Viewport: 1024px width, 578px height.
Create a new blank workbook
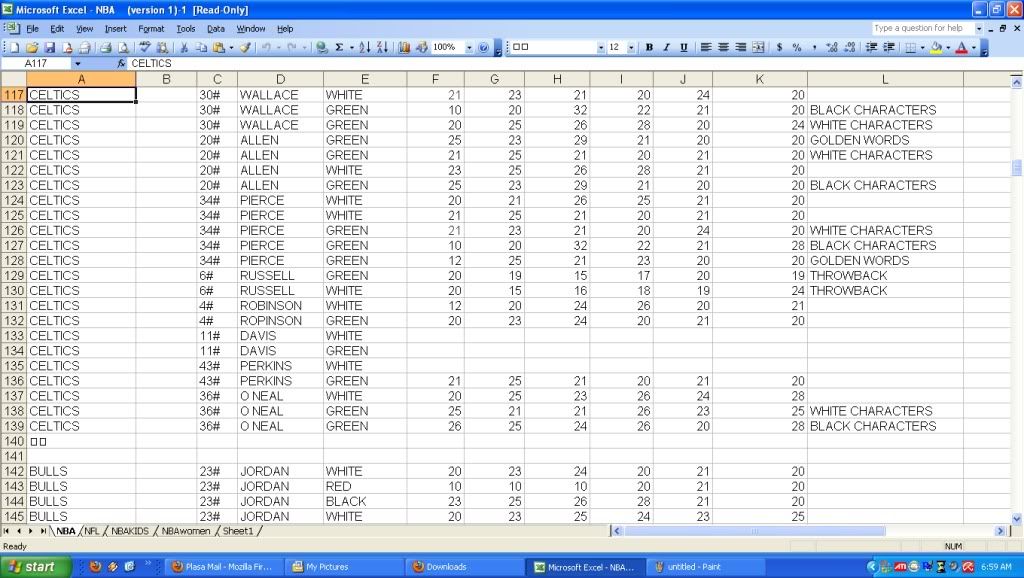coord(14,47)
